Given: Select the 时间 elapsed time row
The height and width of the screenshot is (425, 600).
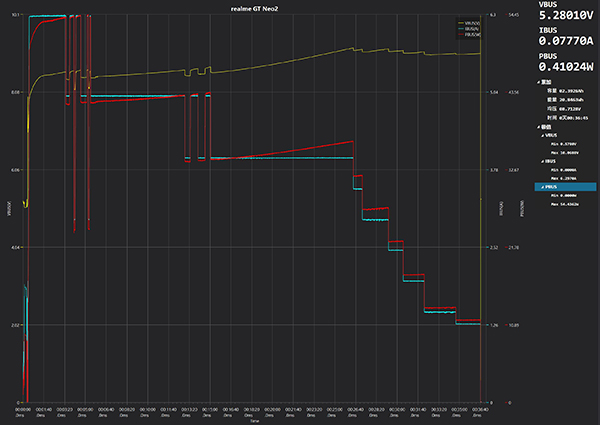Looking at the screenshot, I should [x=566, y=119].
